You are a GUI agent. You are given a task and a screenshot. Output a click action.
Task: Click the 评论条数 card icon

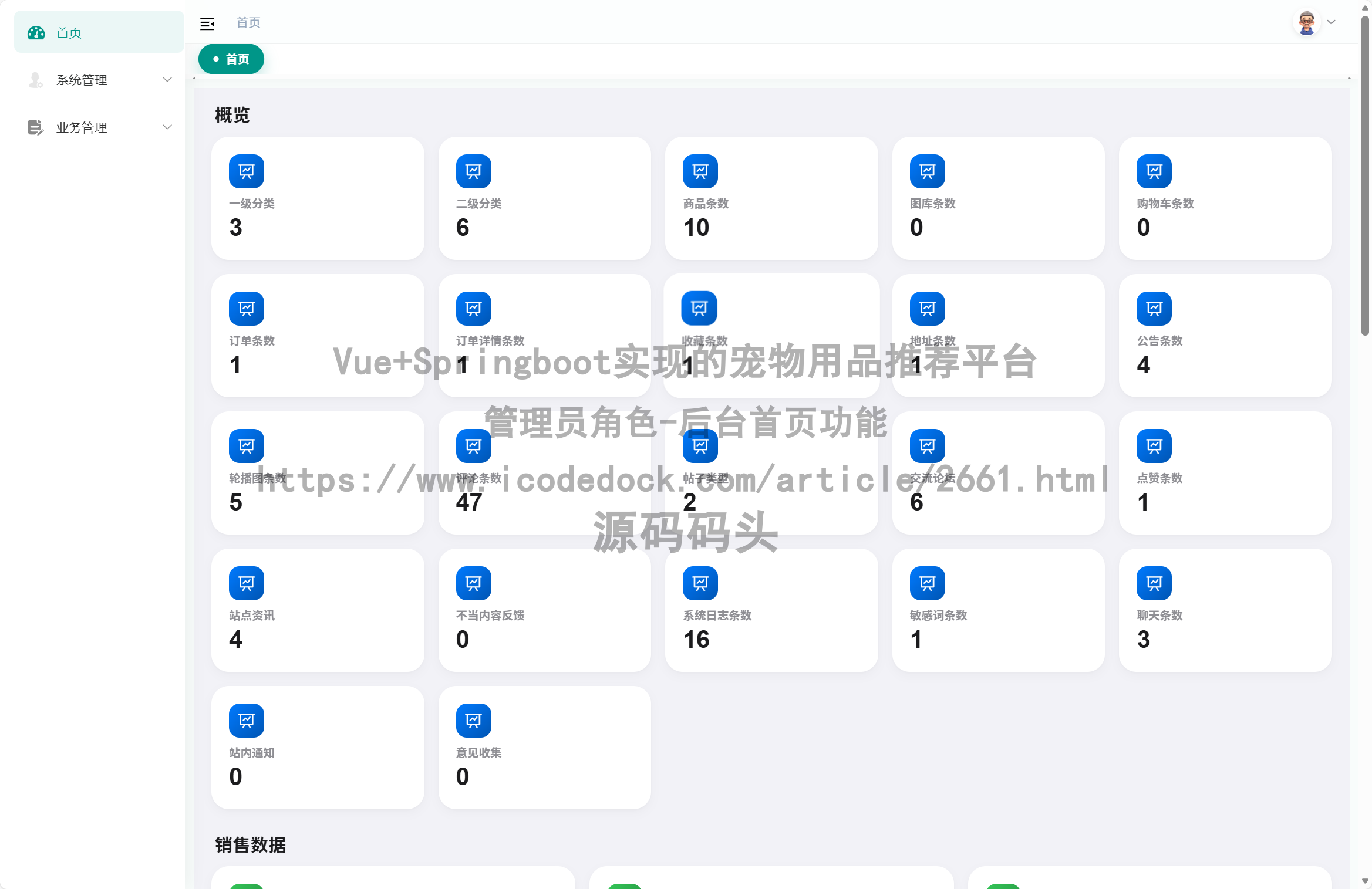(x=473, y=445)
